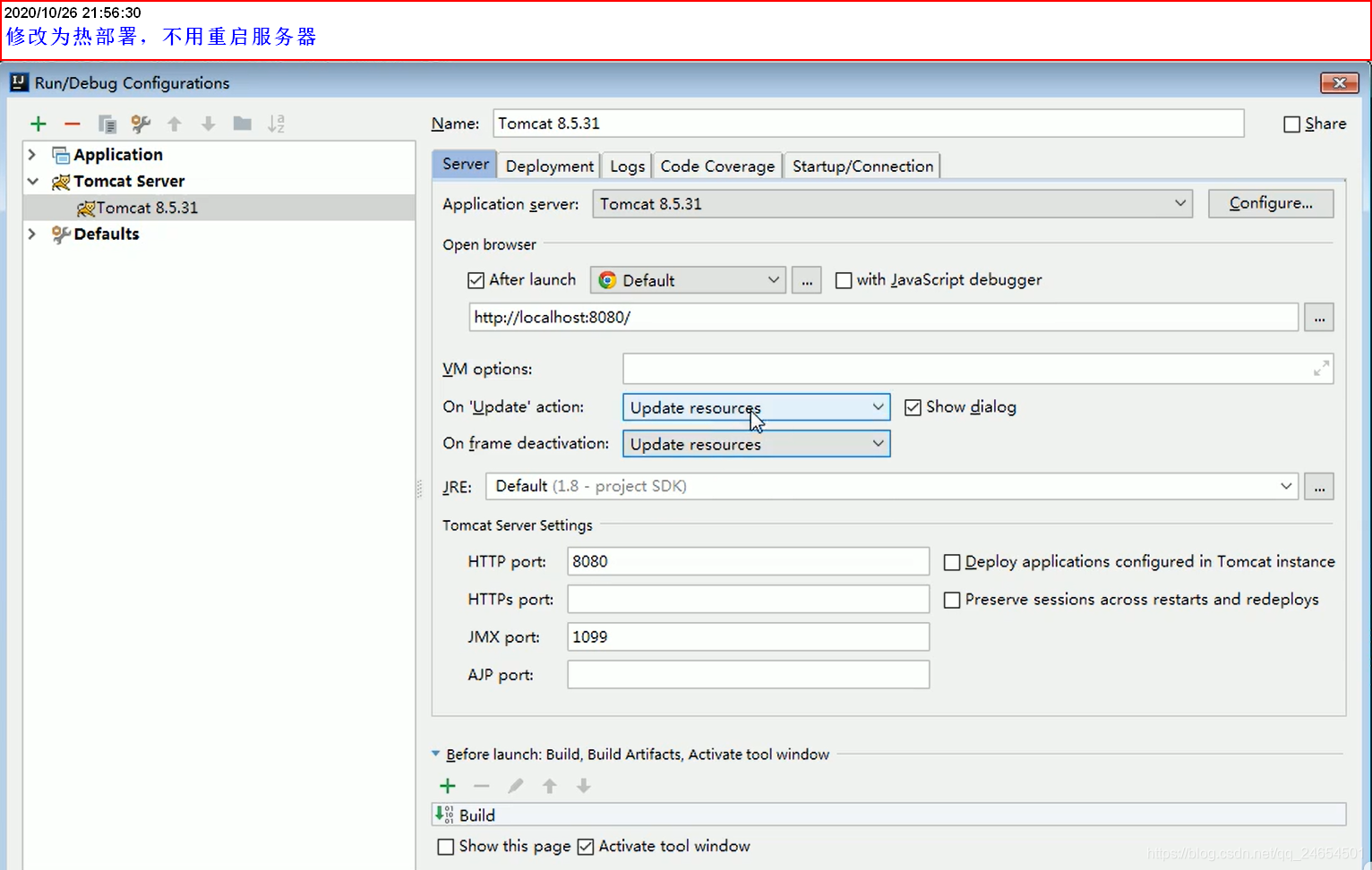Uncheck After launch checkbox
The image size is (1372, 870).
coord(476,280)
